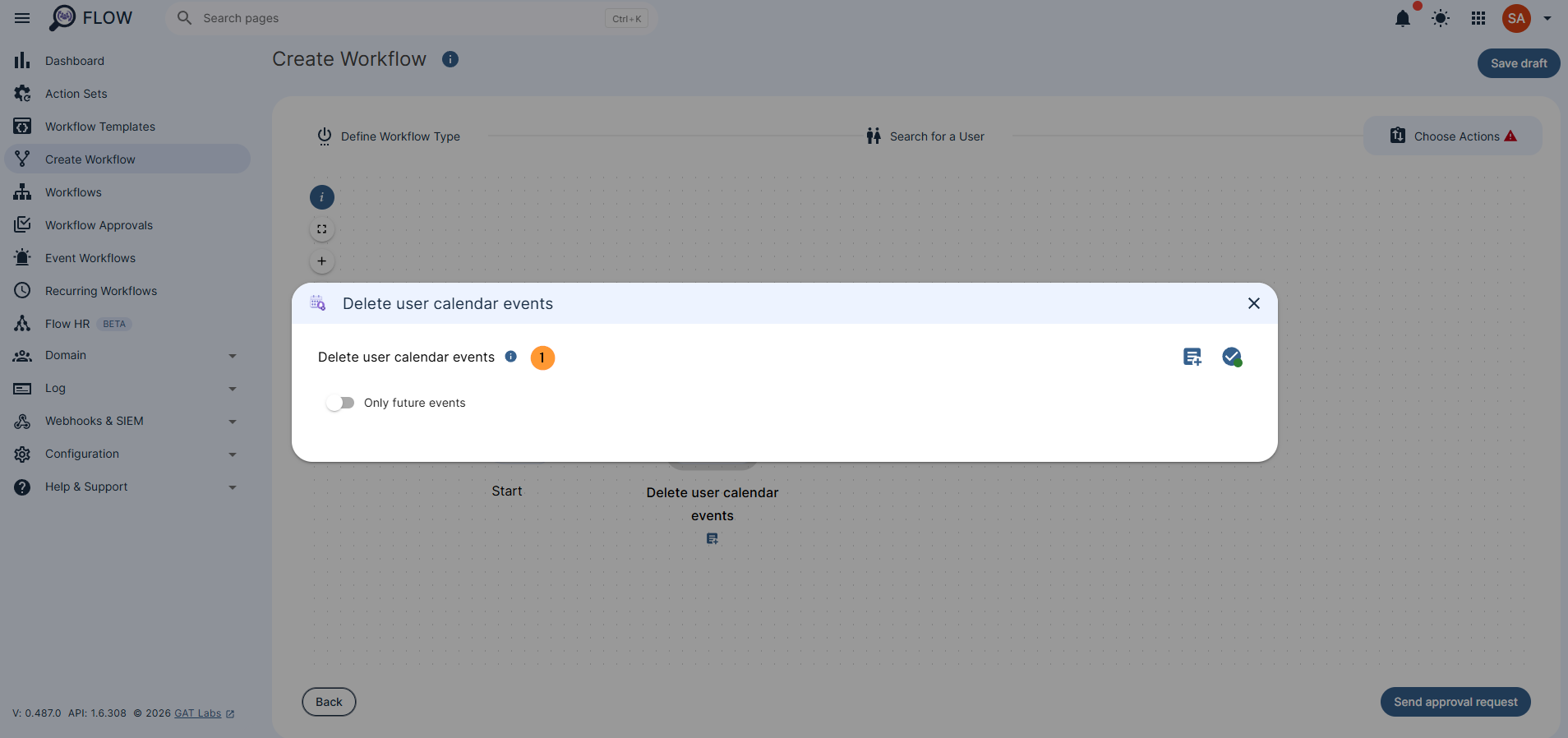Click Send approval request button

[x=1455, y=702]
